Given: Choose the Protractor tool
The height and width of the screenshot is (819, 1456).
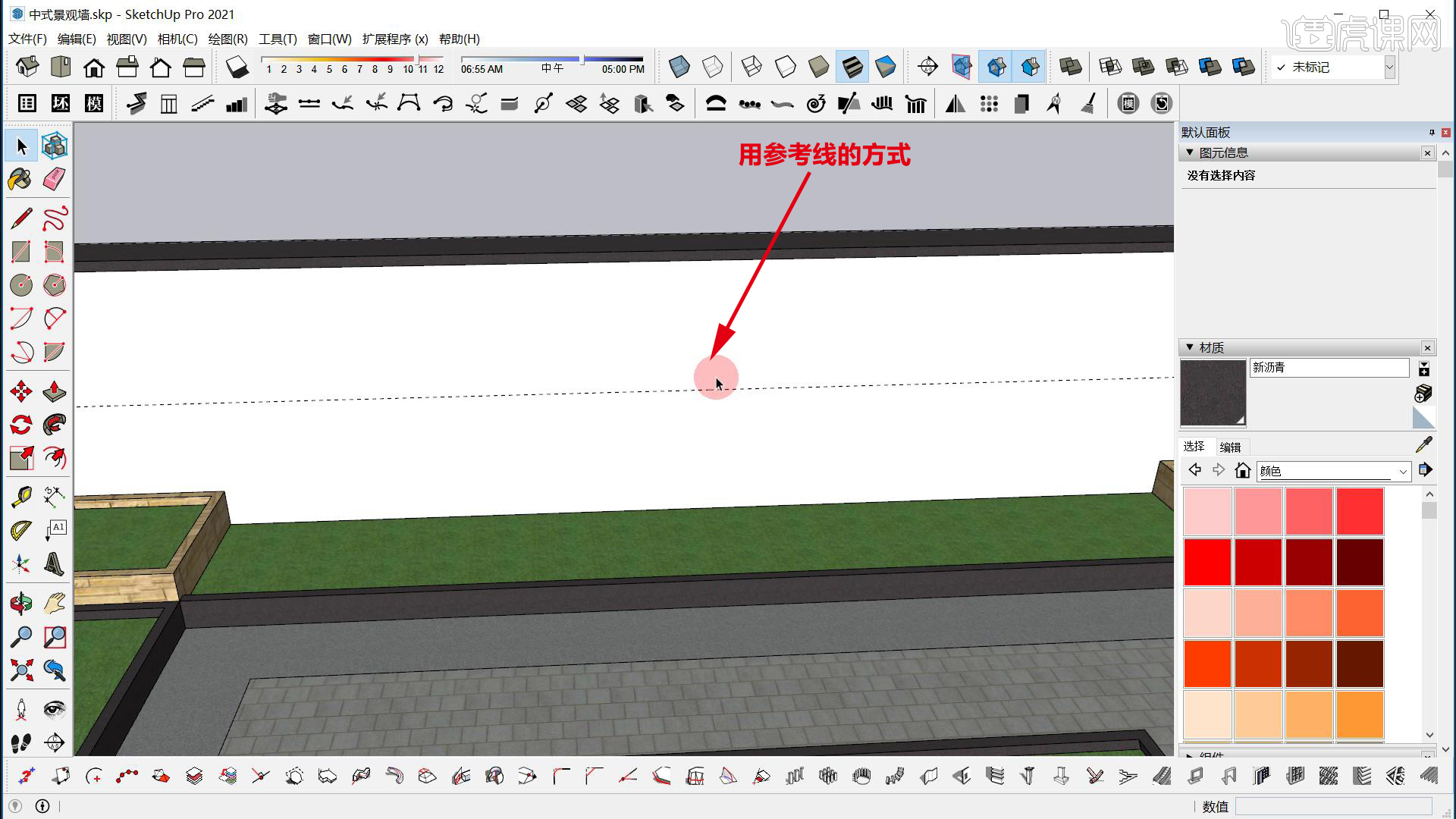Looking at the screenshot, I should pos(21,531).
